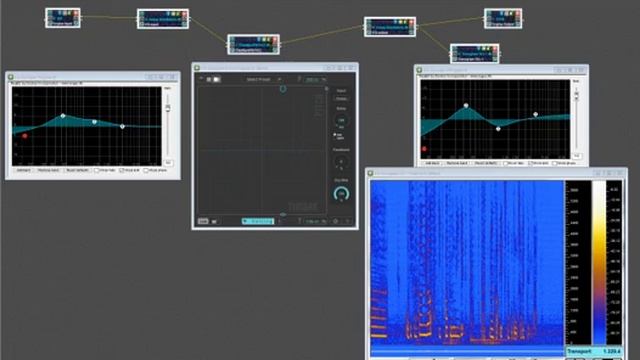Select the red band point in the left EQ graph
This screenshot has height=360, width=640.
pos(25,136)
